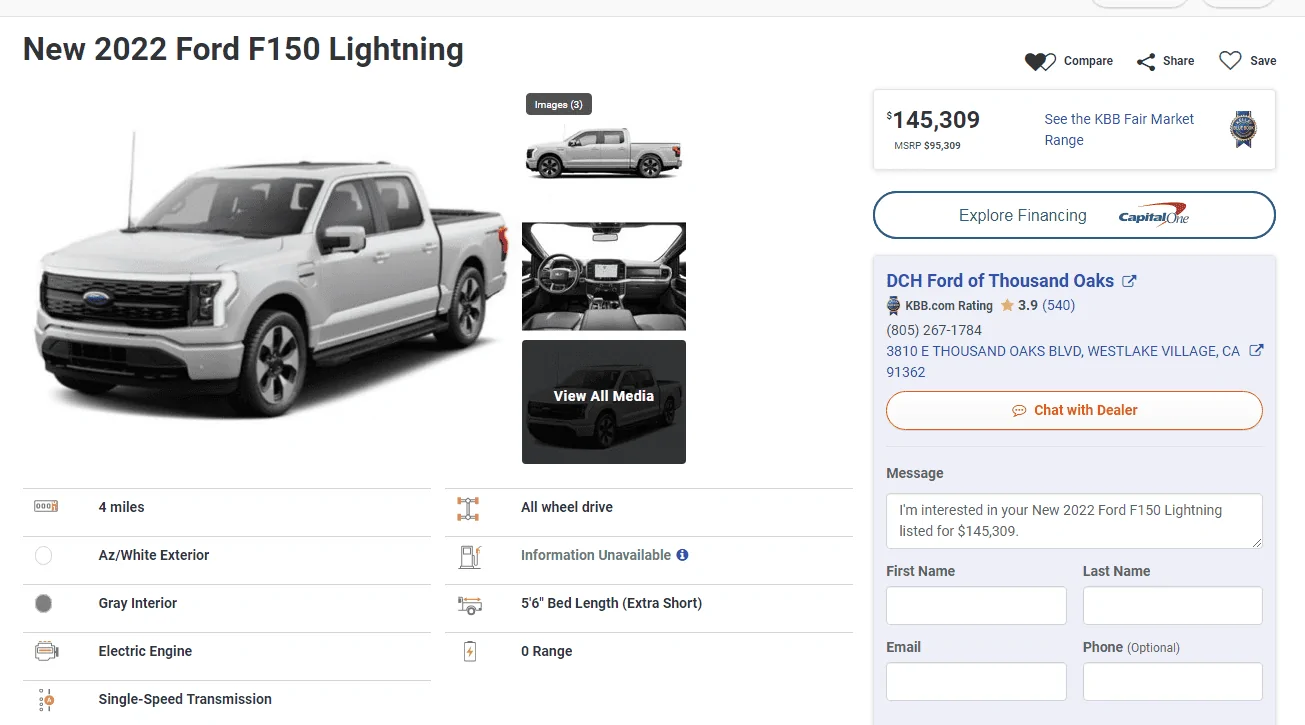The image size is (1305, 725).
Task: Click the 5'6" Bed Length text
Action: (x=611, y=603)
